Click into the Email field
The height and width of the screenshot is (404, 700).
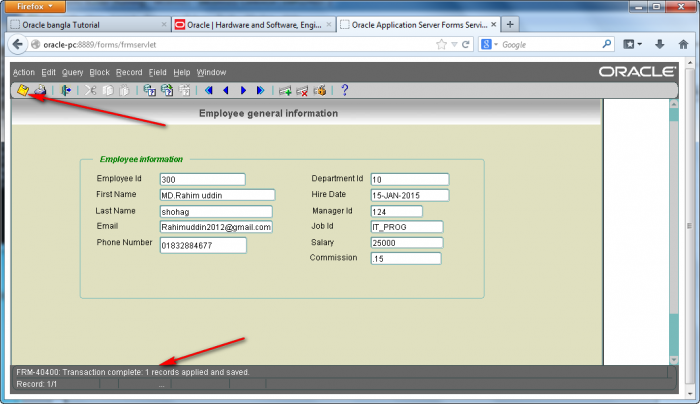tap(216, 227)
